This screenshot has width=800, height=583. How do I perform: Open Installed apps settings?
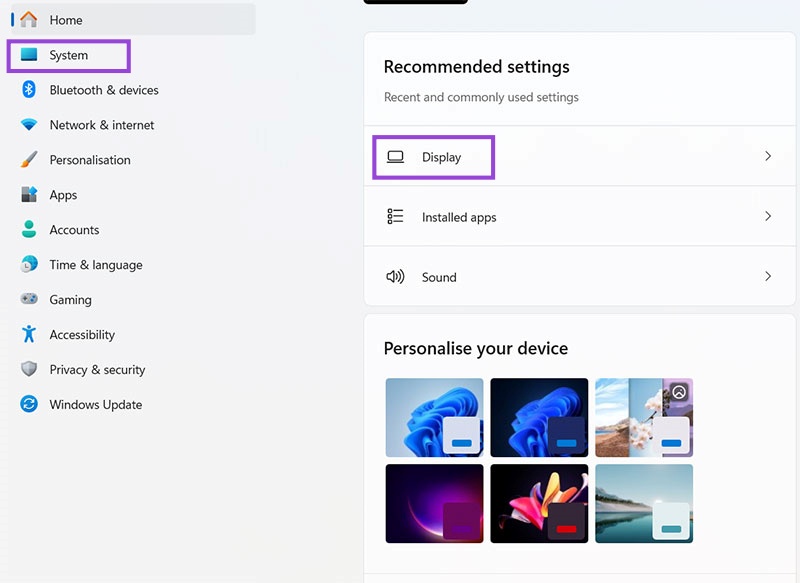coord(459,217)
